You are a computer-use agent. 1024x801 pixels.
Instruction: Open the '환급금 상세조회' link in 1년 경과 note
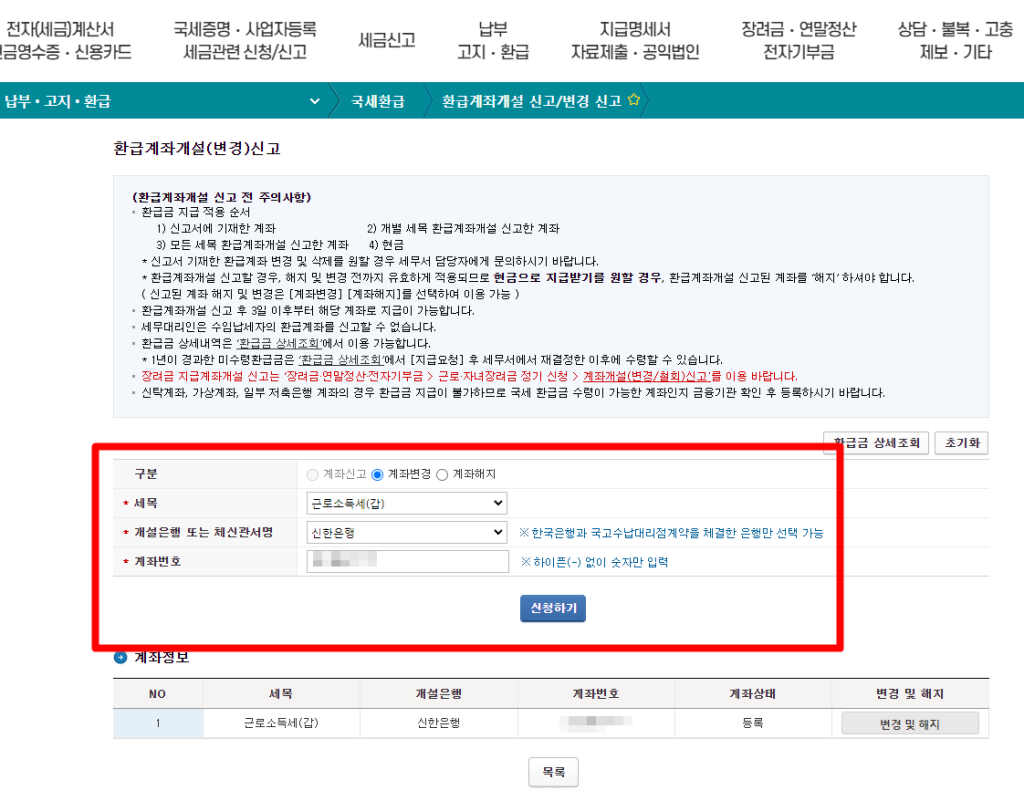tap(341, 360)
